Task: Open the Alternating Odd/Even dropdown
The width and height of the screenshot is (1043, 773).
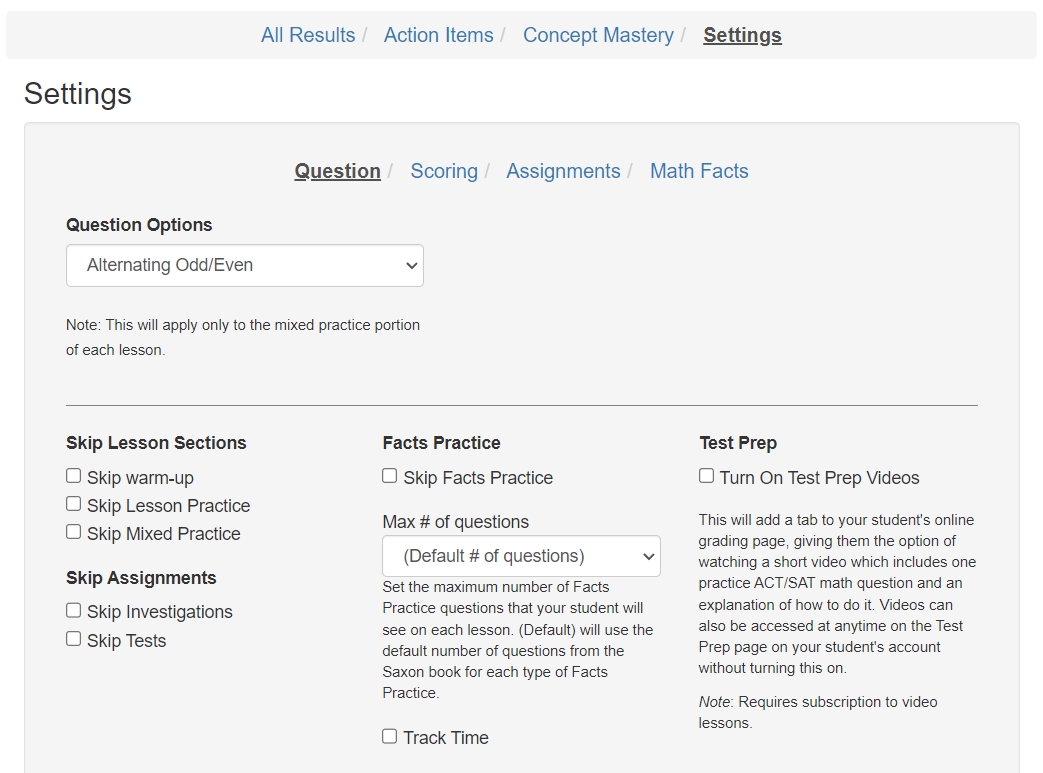Action: [245, 265]
